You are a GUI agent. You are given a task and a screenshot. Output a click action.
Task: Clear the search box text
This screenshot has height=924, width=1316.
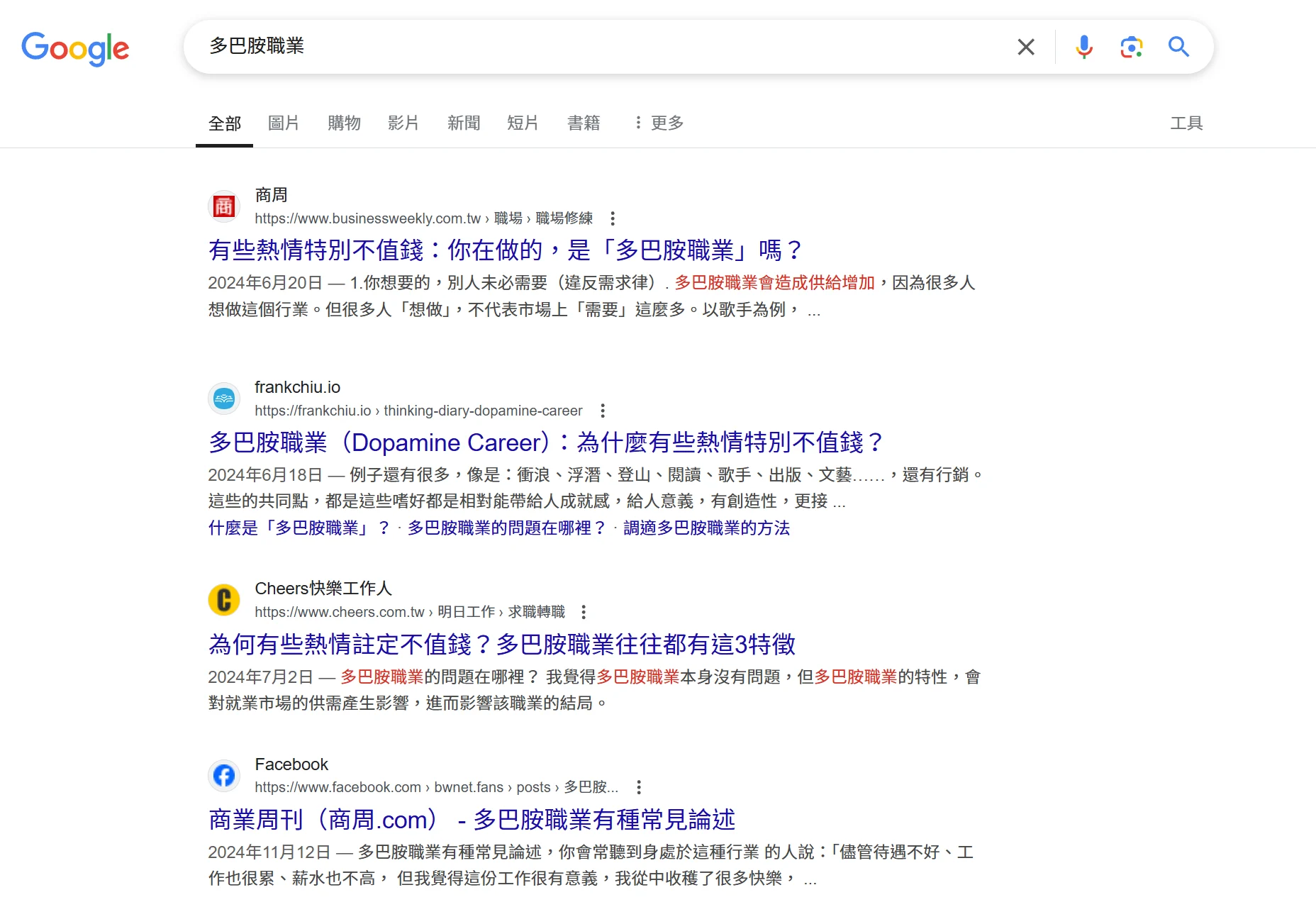(x=1025, y=47)
